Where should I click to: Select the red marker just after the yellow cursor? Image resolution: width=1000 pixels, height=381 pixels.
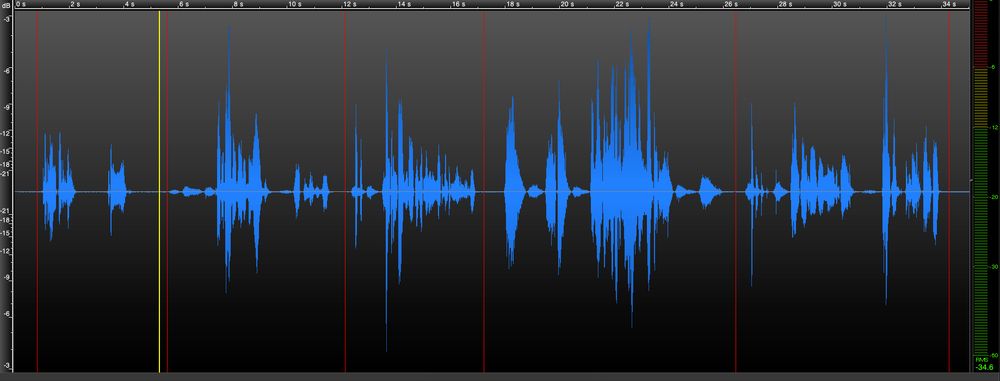tap(167, 191)
